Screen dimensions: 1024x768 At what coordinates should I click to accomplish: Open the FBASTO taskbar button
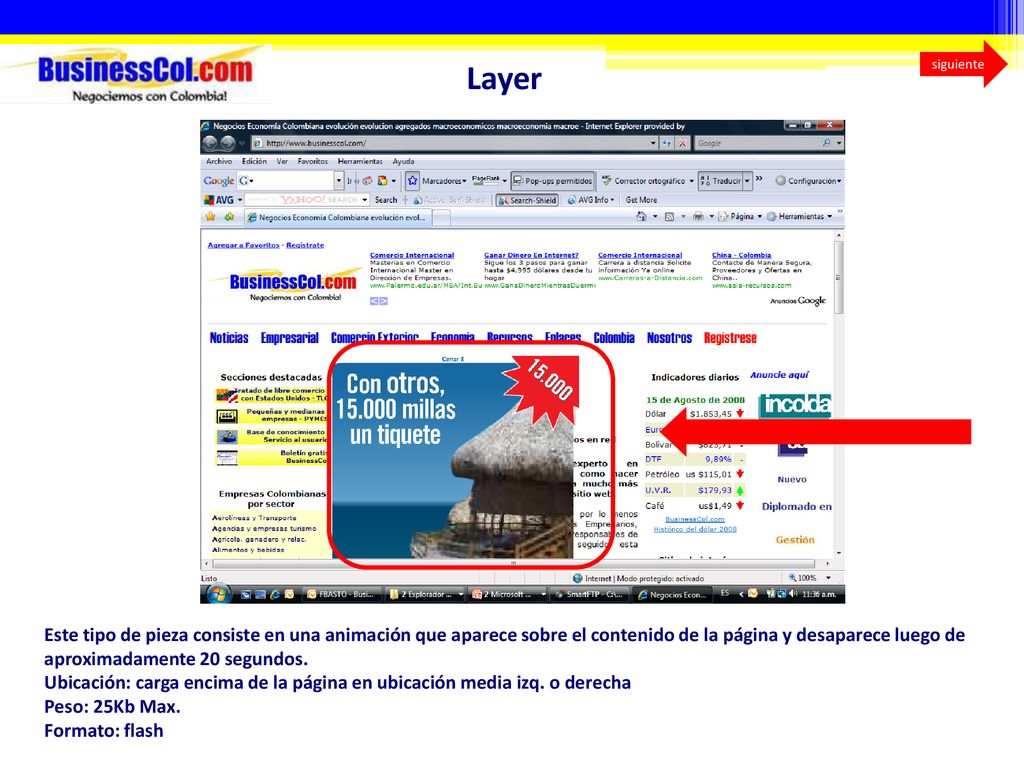[340, 594]
